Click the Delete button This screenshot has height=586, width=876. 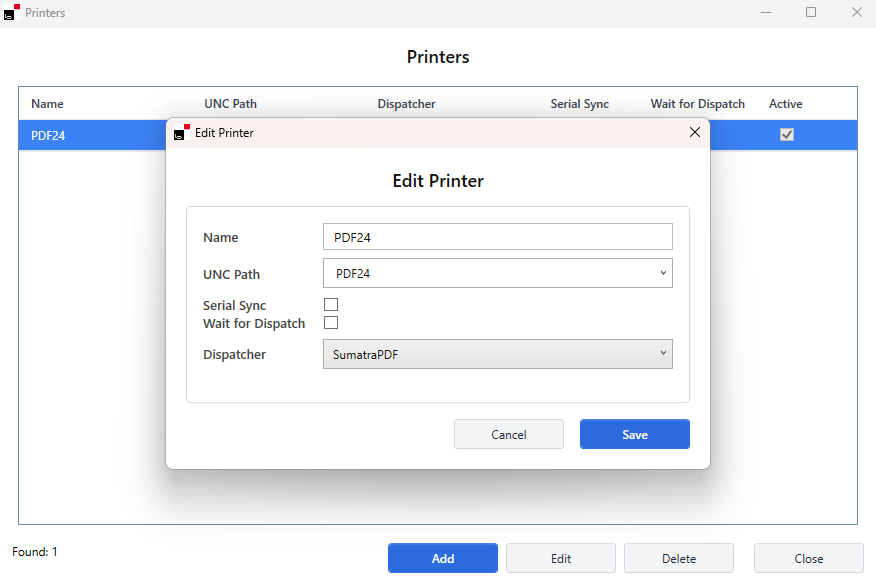click(x=678, y=558)
